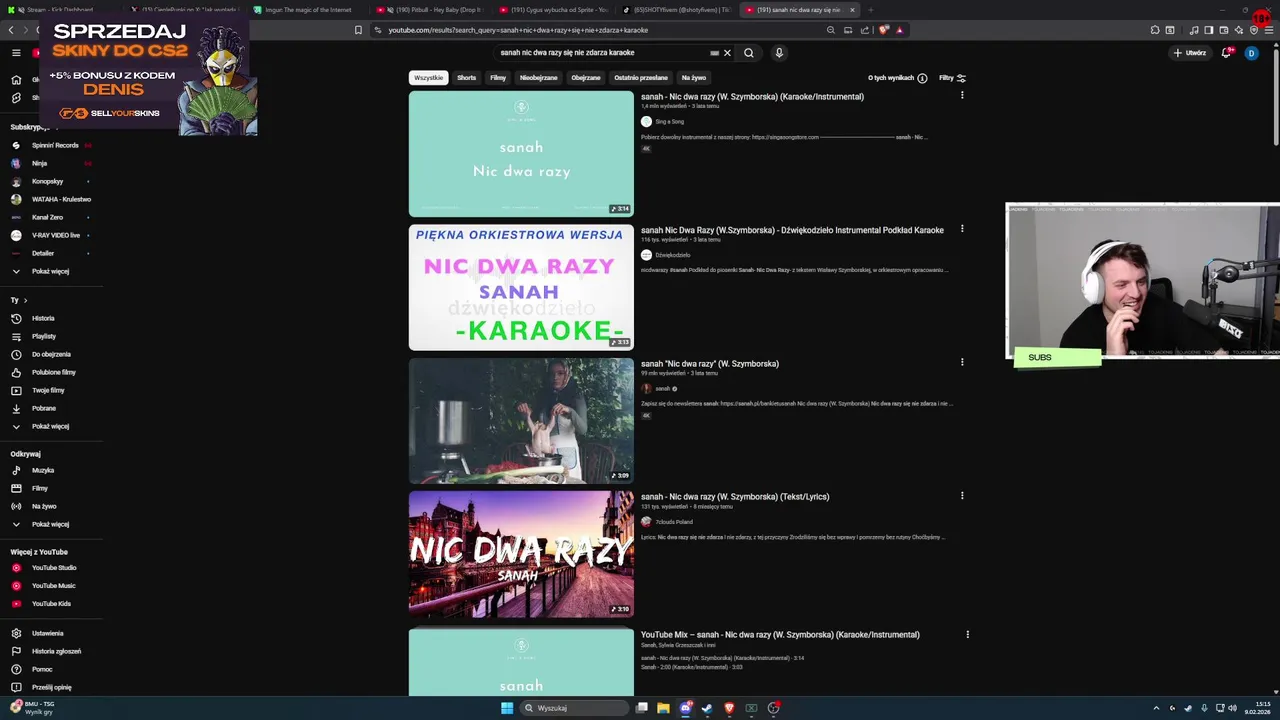
Task: Open thumbnail of sanah Nic dwa razy Karaoke/Instrumental
Action: 521,154
